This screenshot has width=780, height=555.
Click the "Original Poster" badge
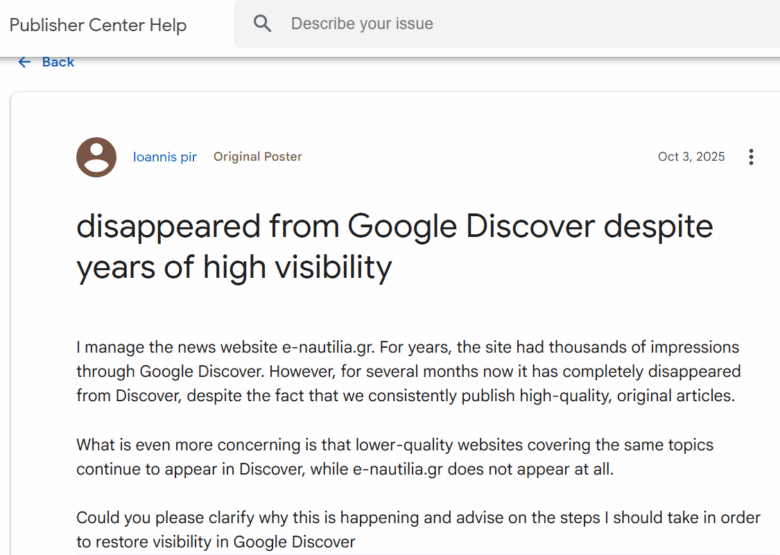point(257,157)
